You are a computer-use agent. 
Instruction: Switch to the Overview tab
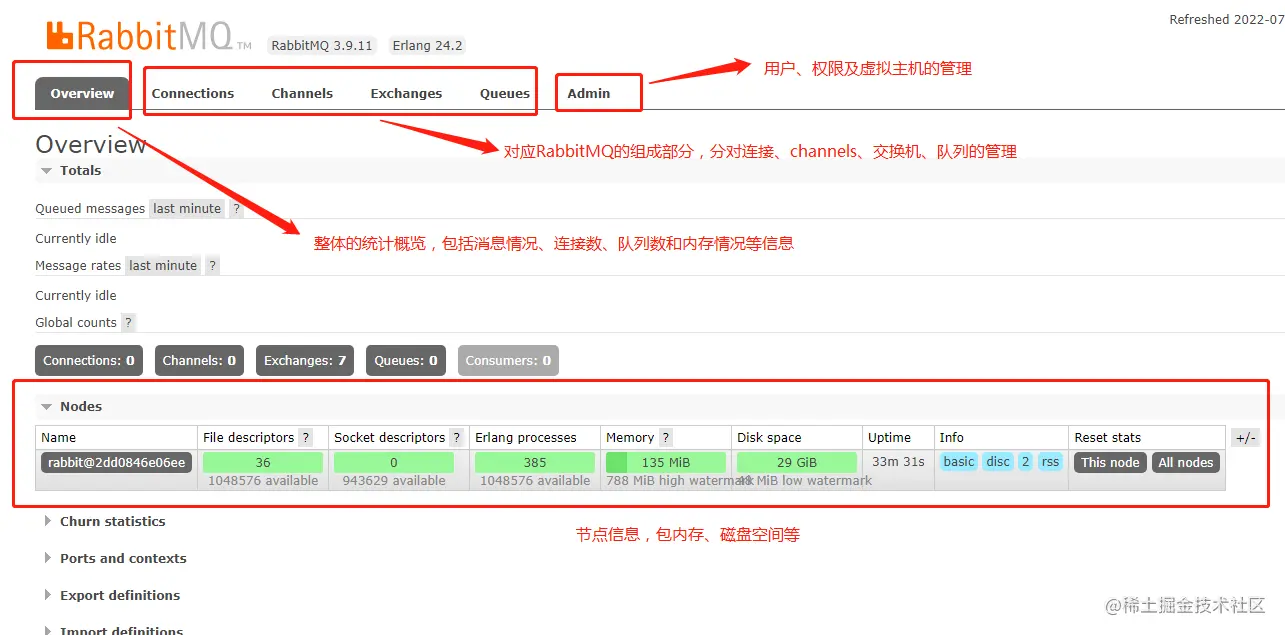point(82,94)
